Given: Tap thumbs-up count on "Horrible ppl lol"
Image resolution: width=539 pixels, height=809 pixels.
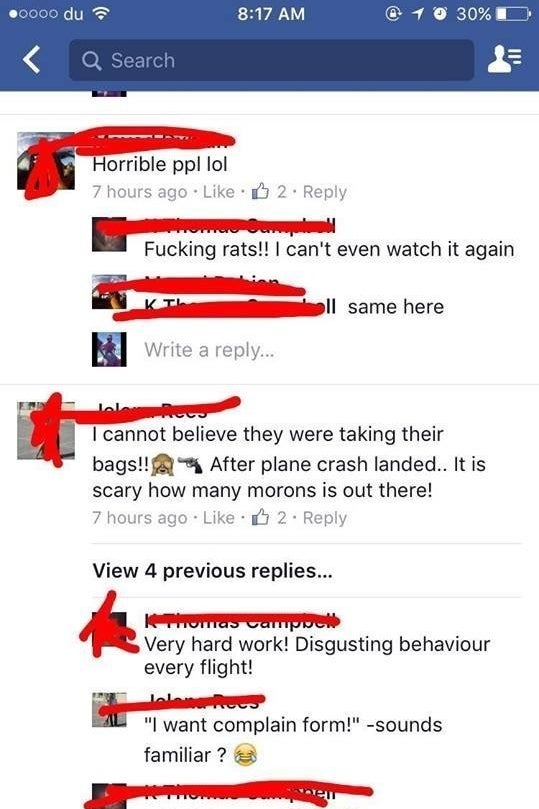Looking at the screenshot, I should tap(268, 192).
